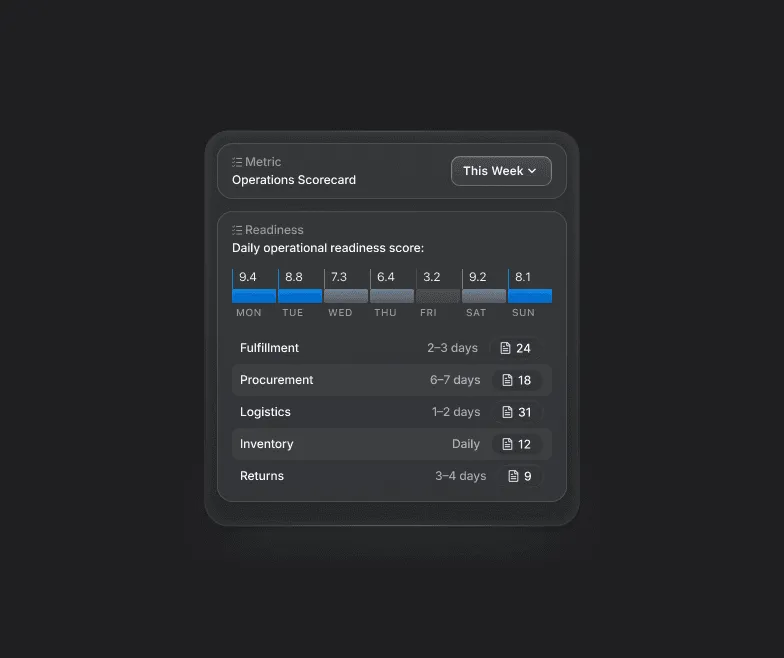
Task: Select the Sunday 8.1 score bar
Action: [x=530, y=296]
